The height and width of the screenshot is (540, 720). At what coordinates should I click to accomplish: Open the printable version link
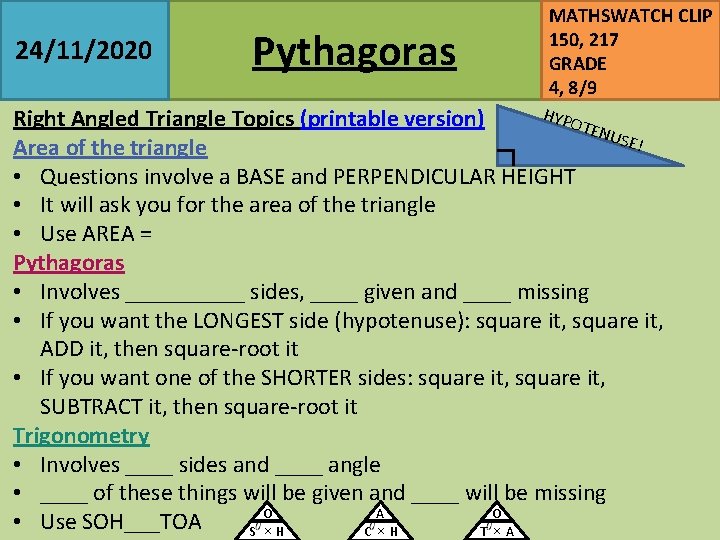[393, 119]
